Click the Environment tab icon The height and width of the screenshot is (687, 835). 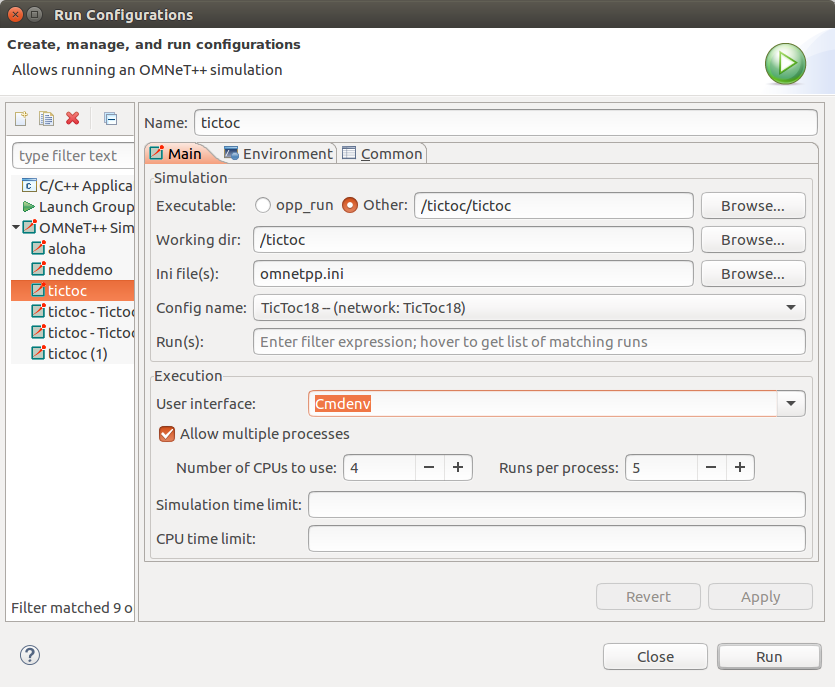[x=231, y=153]
